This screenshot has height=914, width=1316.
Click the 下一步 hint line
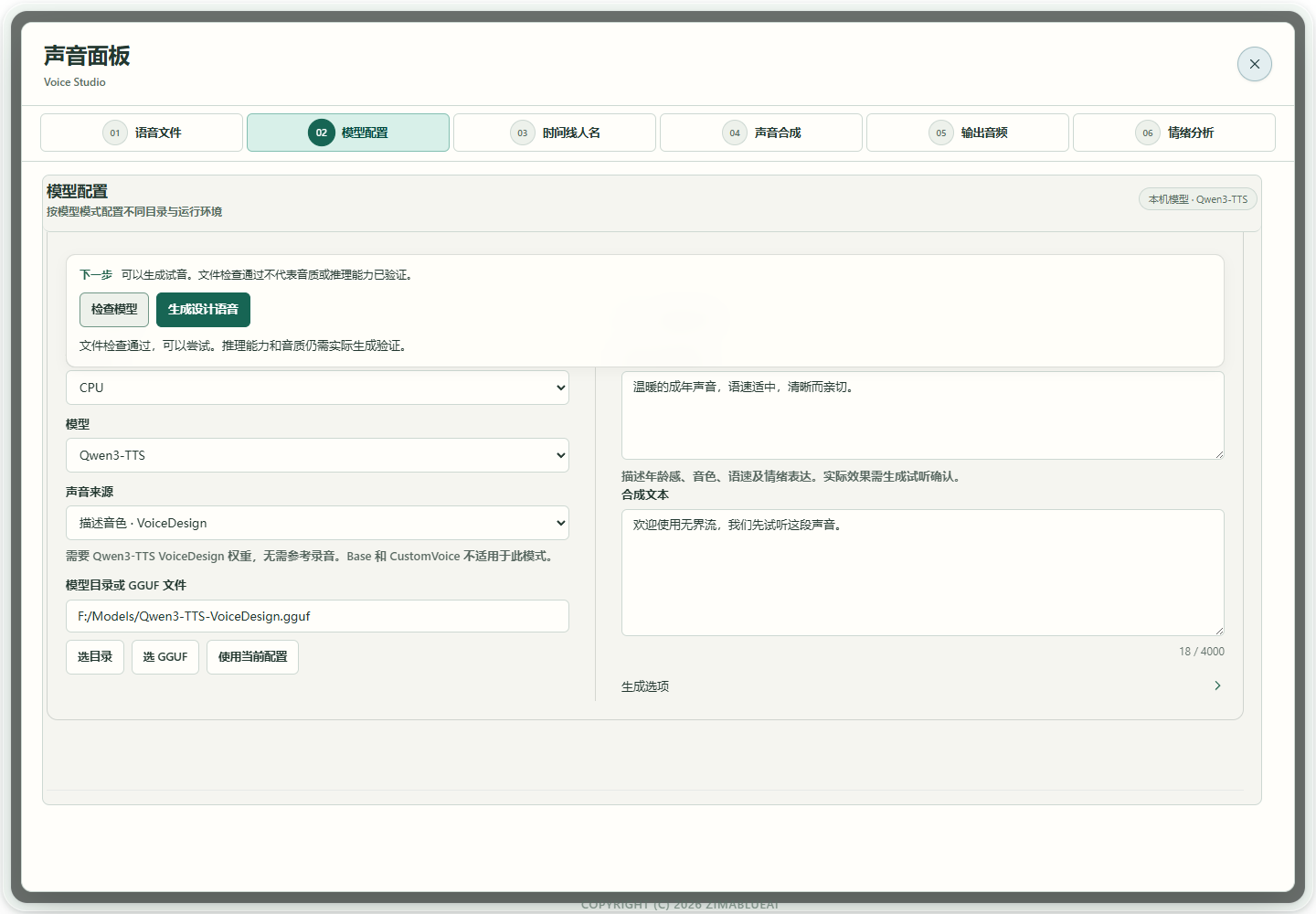pos(248,274)
